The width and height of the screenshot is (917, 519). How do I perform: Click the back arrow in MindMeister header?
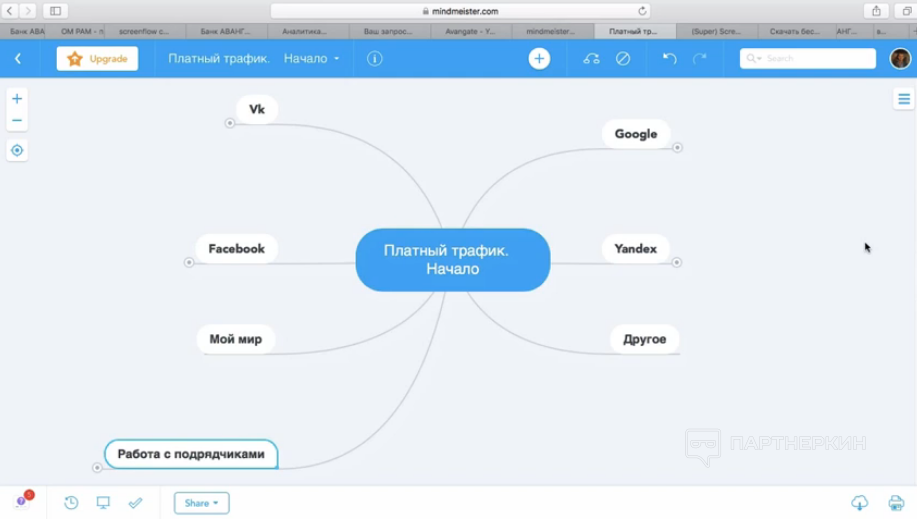tap(18, 59)
